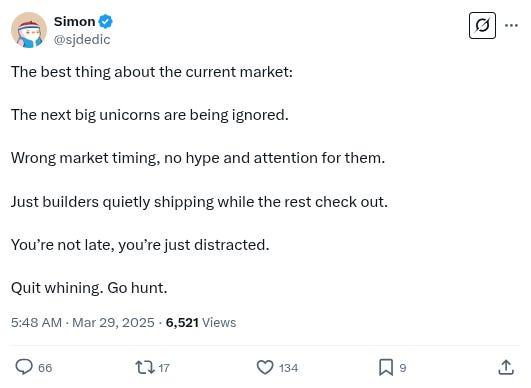This screenshot has height=388, width=531.
Task: Click the blue verified badge
Action: [x=105, y=22]
